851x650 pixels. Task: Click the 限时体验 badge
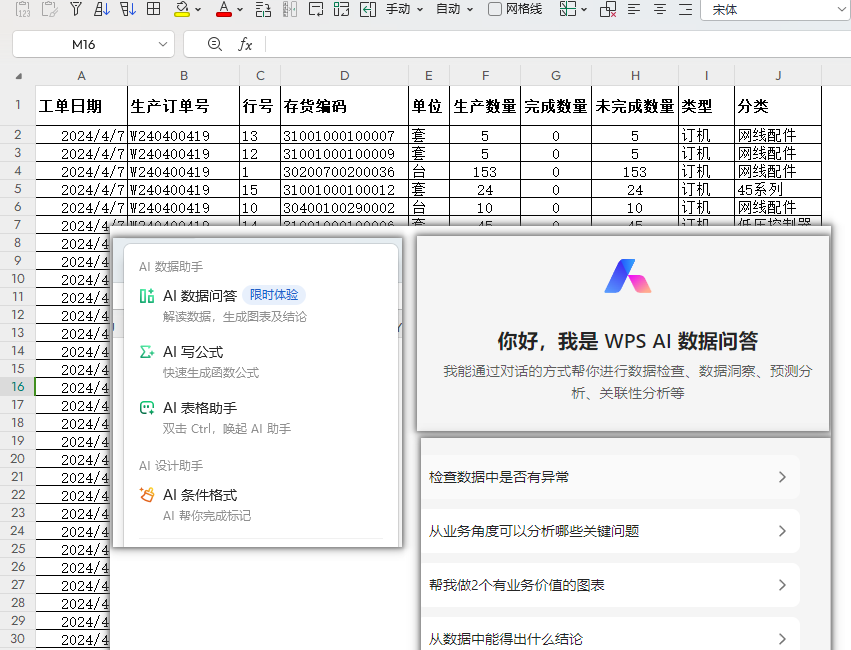tap(274, 295)
